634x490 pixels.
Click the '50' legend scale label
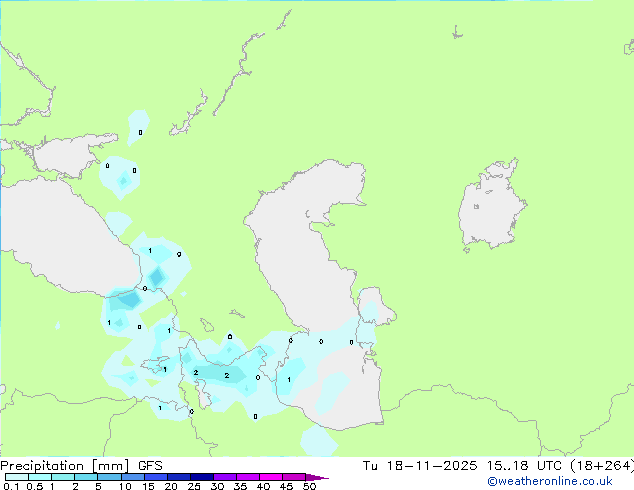click(309, 486)
